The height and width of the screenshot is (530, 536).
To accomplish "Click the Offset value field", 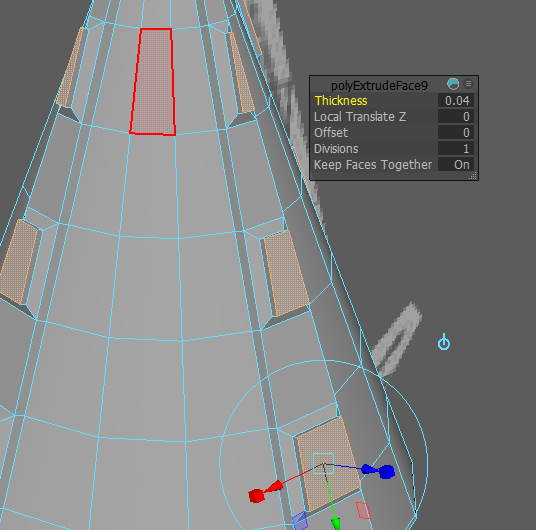I will tap(456, 133).
